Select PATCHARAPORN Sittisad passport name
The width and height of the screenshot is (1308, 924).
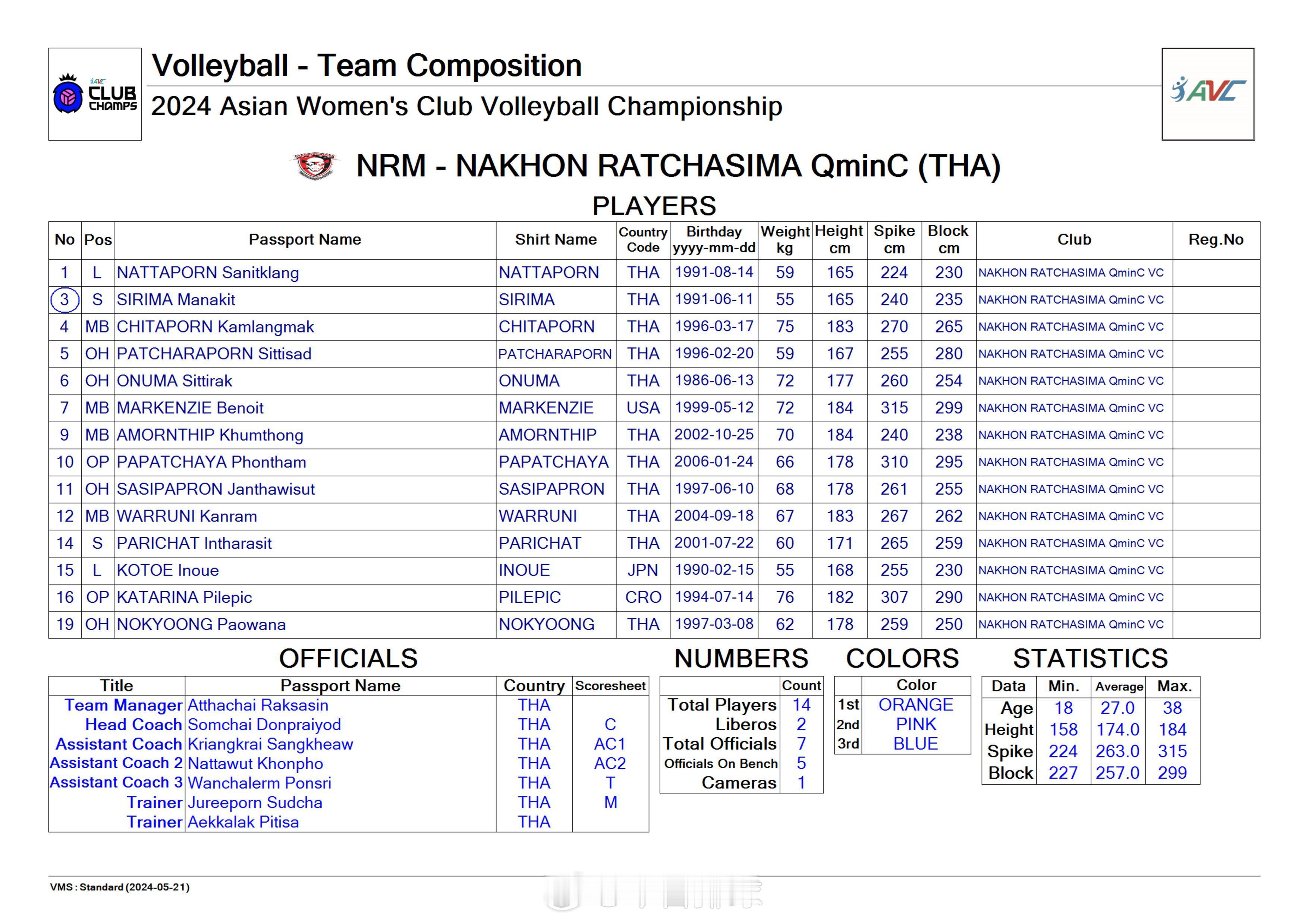click(214, 354)
